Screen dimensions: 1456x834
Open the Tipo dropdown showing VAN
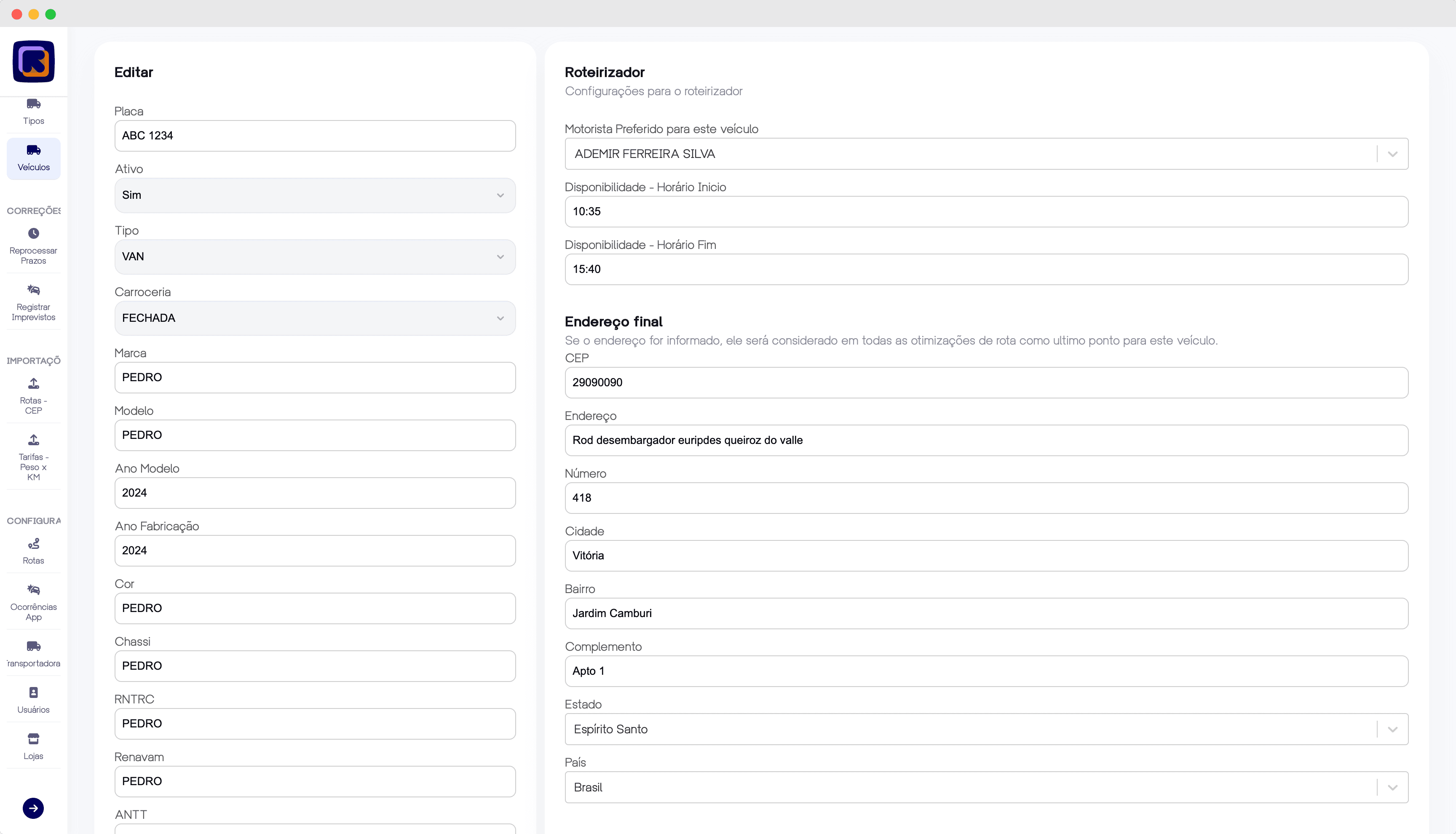(x=314, y=257)
